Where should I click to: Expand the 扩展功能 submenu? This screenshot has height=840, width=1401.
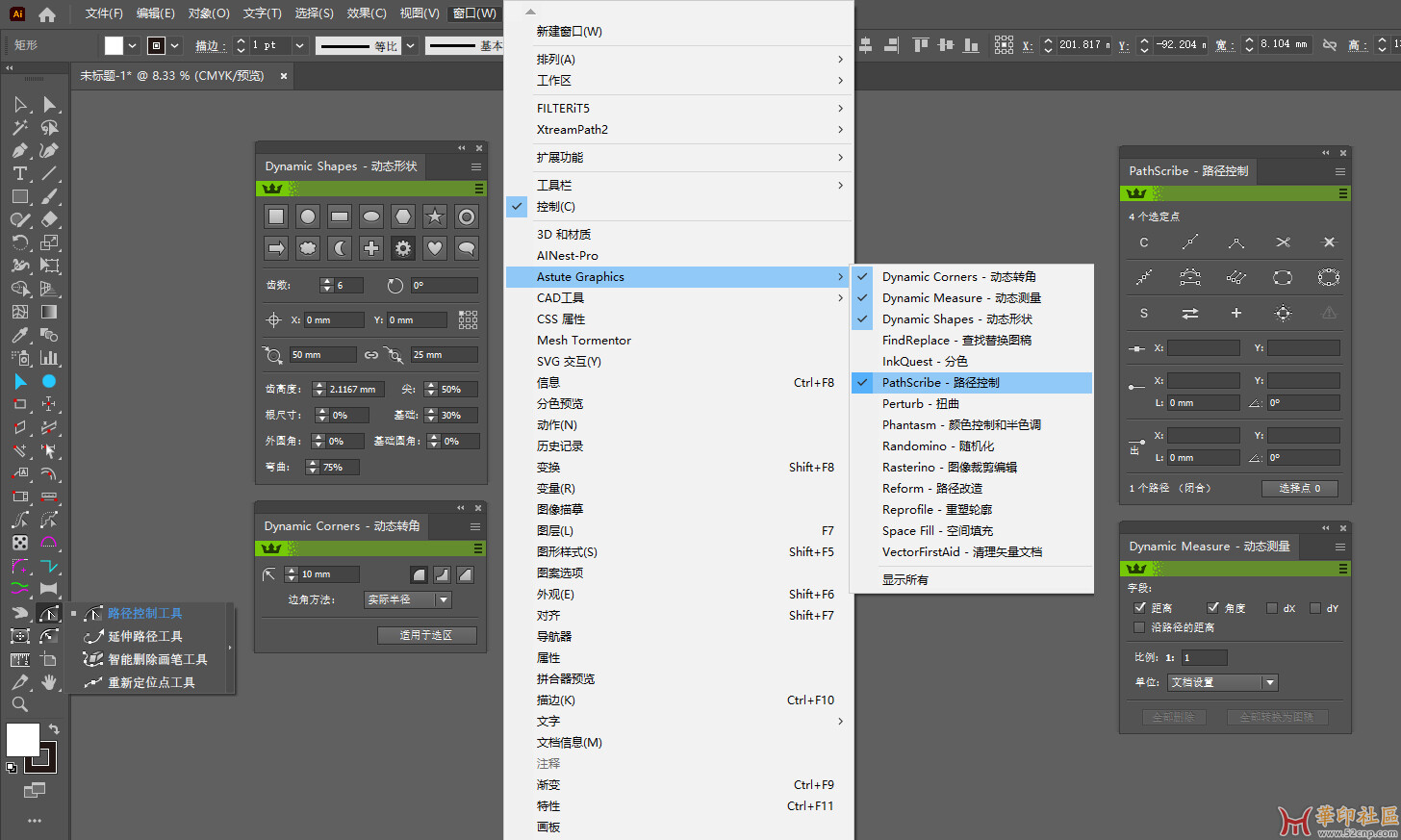click(678, 157)
